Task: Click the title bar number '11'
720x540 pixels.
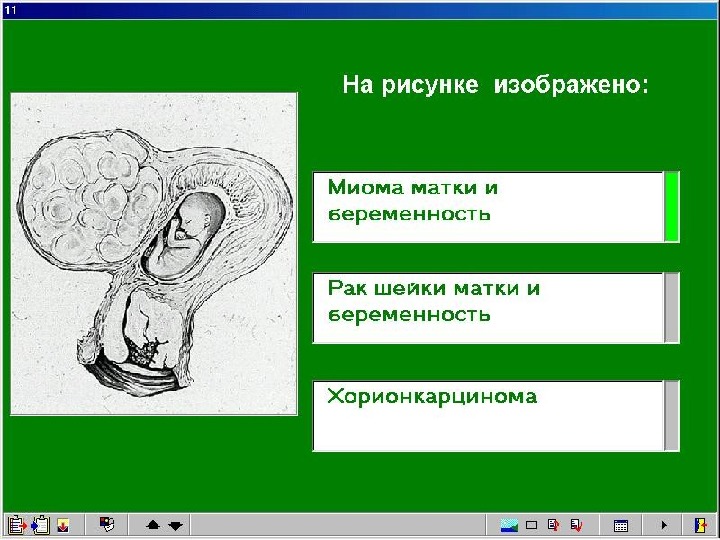Action: tap(10, 10)
